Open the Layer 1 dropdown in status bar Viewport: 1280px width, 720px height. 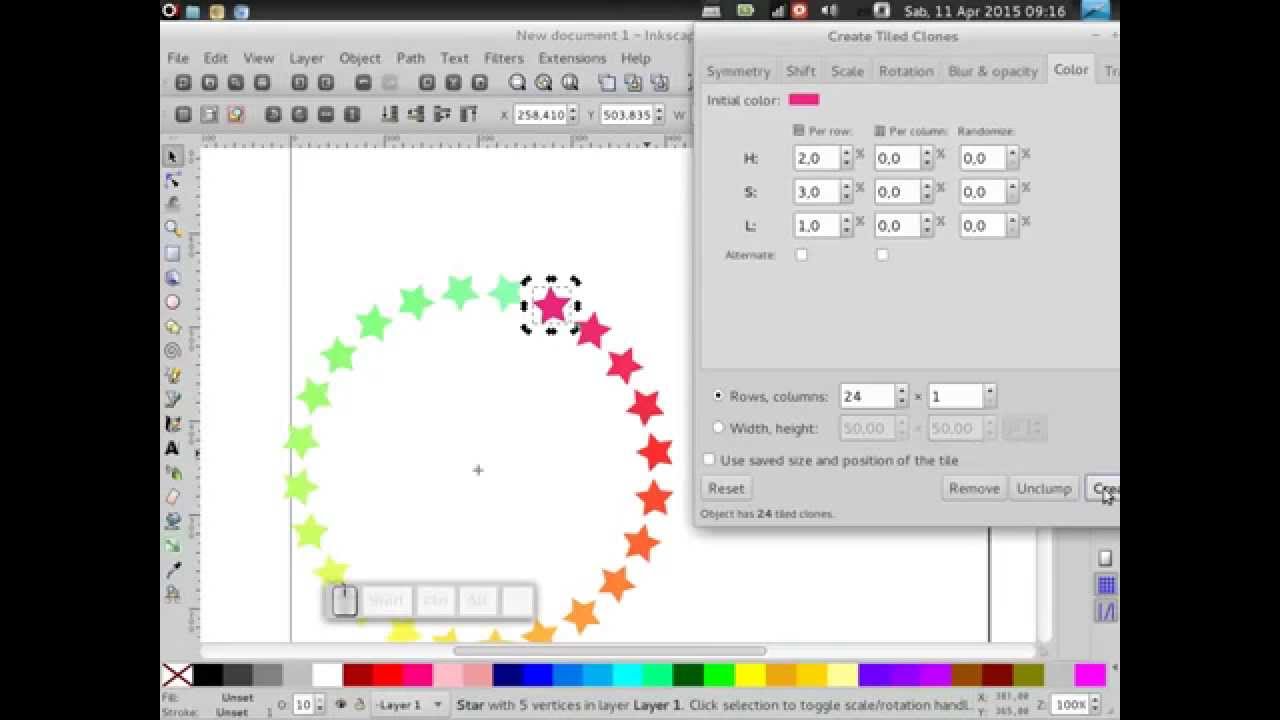pyautogui.click(x=411, y=705)
